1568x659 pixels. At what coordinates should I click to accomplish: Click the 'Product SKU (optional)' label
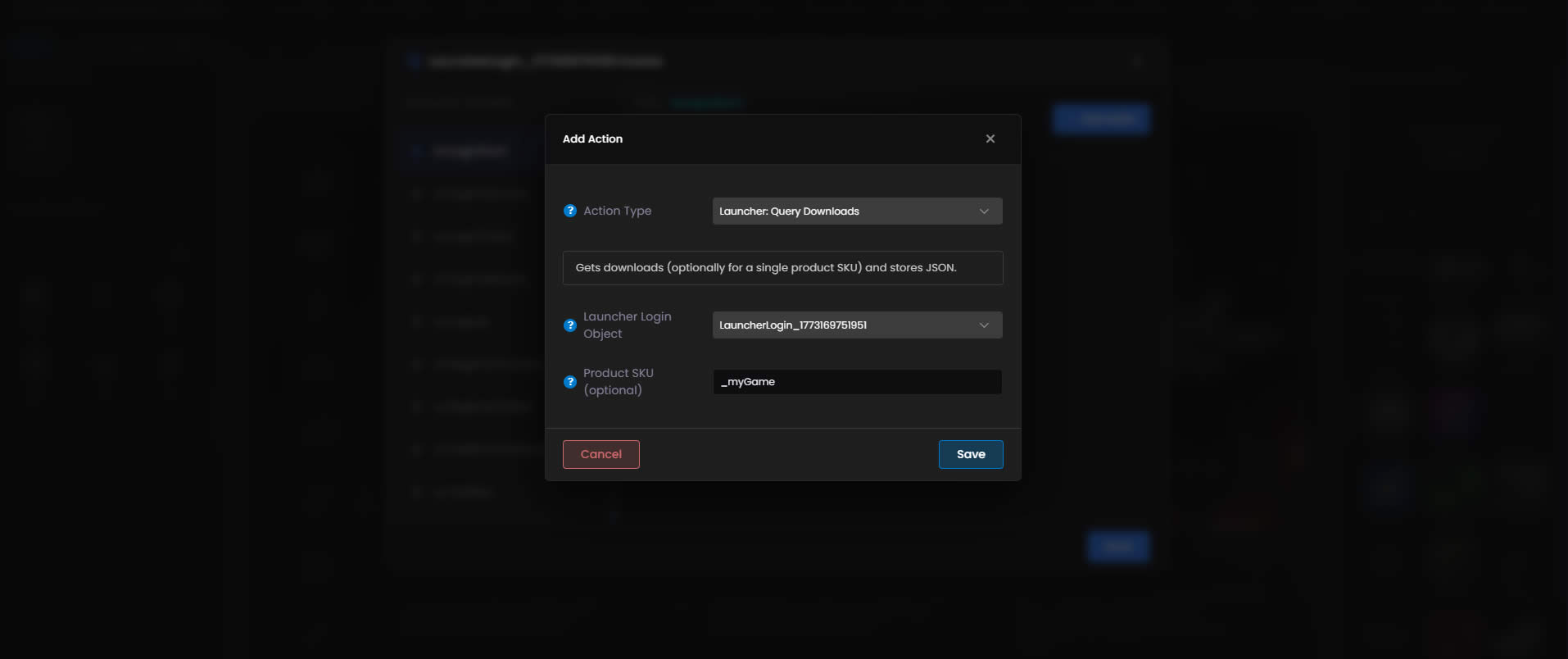(618, 382)
